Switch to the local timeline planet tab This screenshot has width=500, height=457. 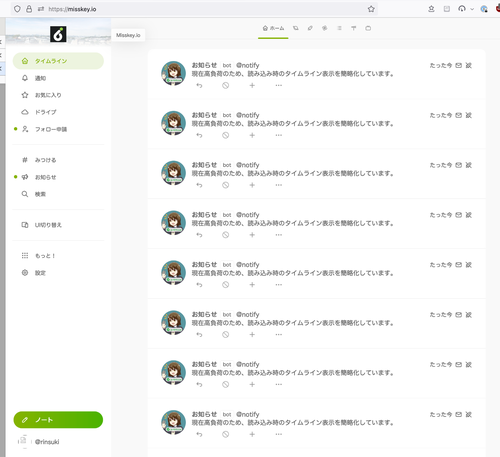tap(296, 28)
